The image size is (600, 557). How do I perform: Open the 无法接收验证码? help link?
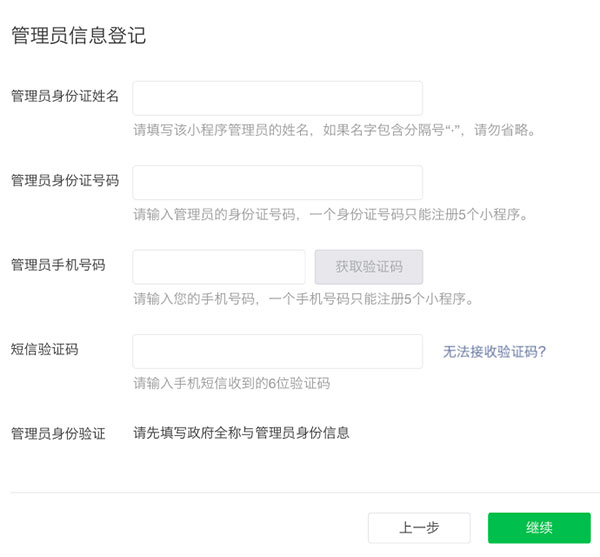(x=494, y=351)
